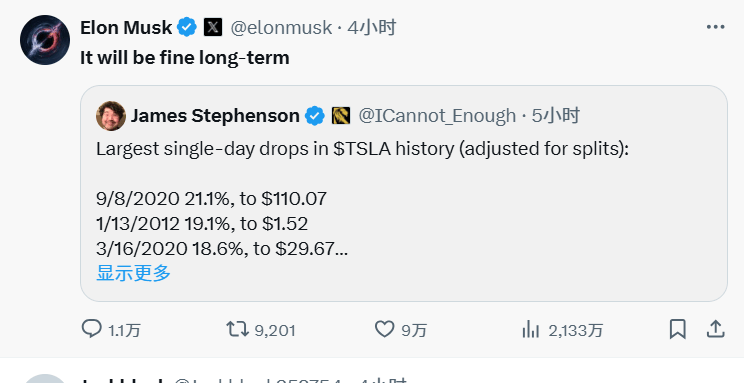Viewport: 744px width, 383px height.
Task: Open the quoted tweet body text
Action: coord(363,198)
